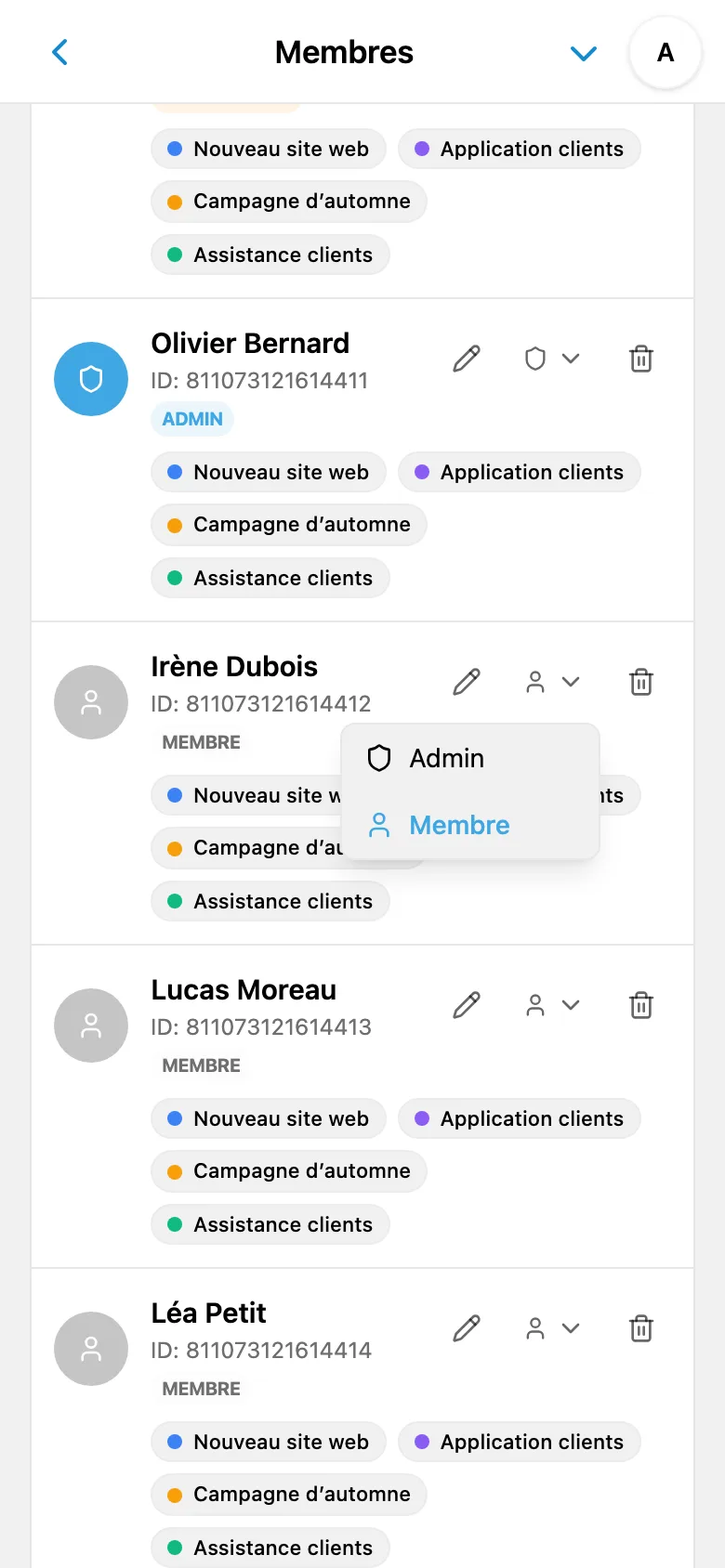Click Olivier Bernard's shield avatar
The image size is (725, 1568).
[91, 379]
